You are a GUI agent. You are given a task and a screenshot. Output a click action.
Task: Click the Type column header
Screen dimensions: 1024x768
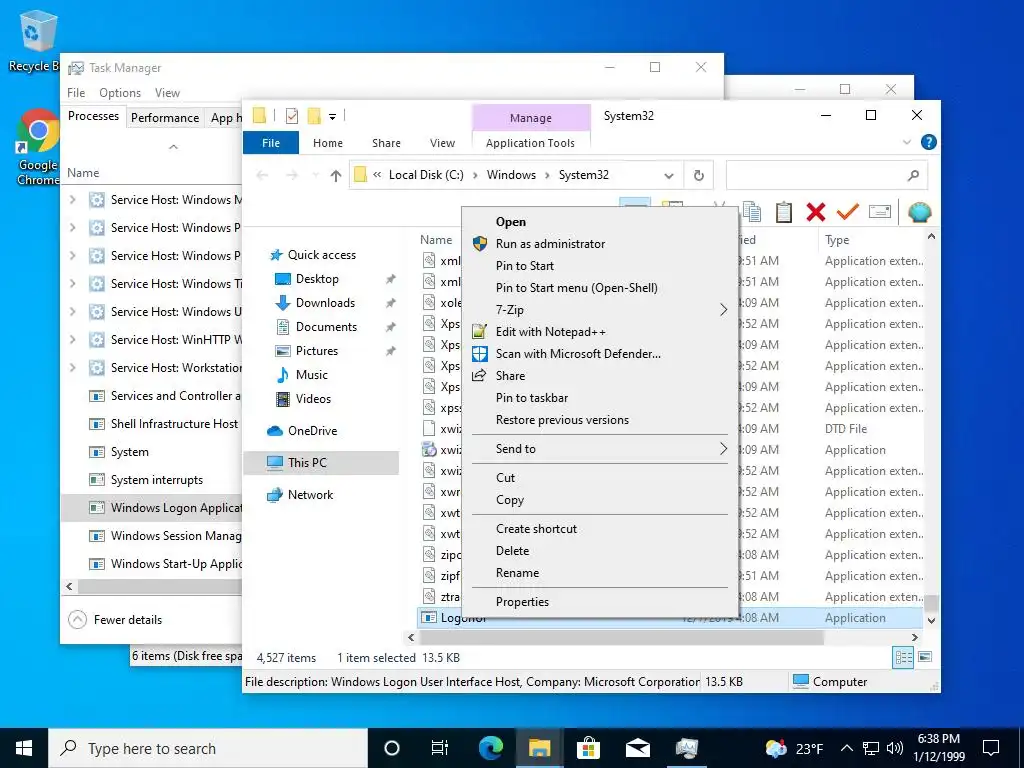pyautogui.click(x=837, y=240)
